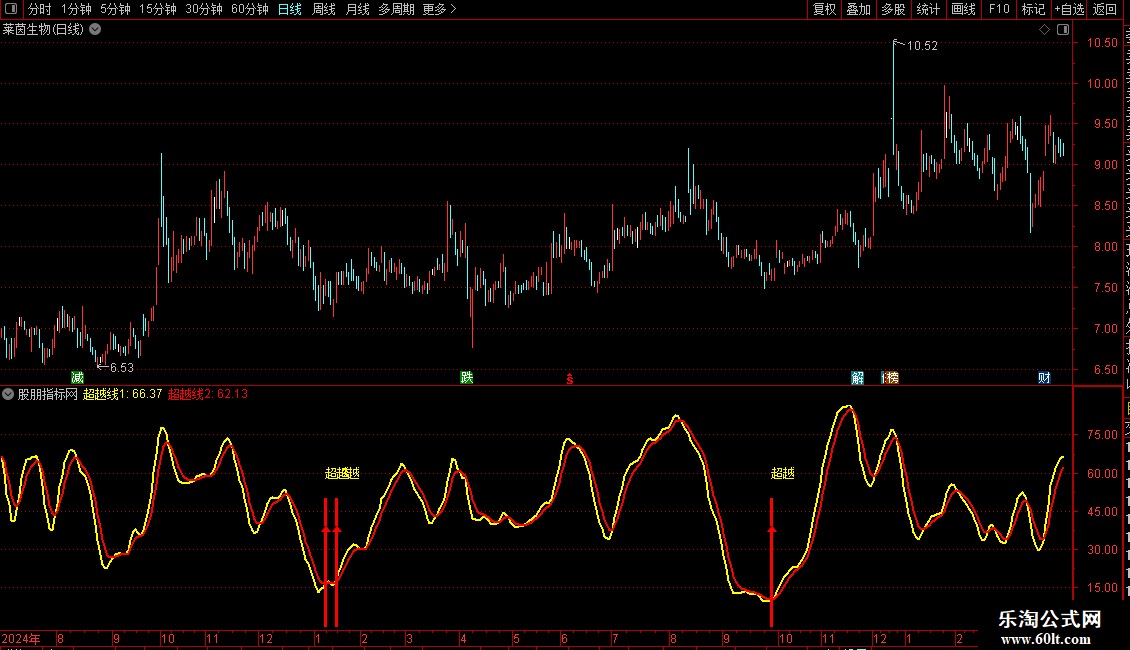The width and height of the screenshot is (1130, 650).
Task: Click the 标记 mark button
Action: tap(1033, 9)
